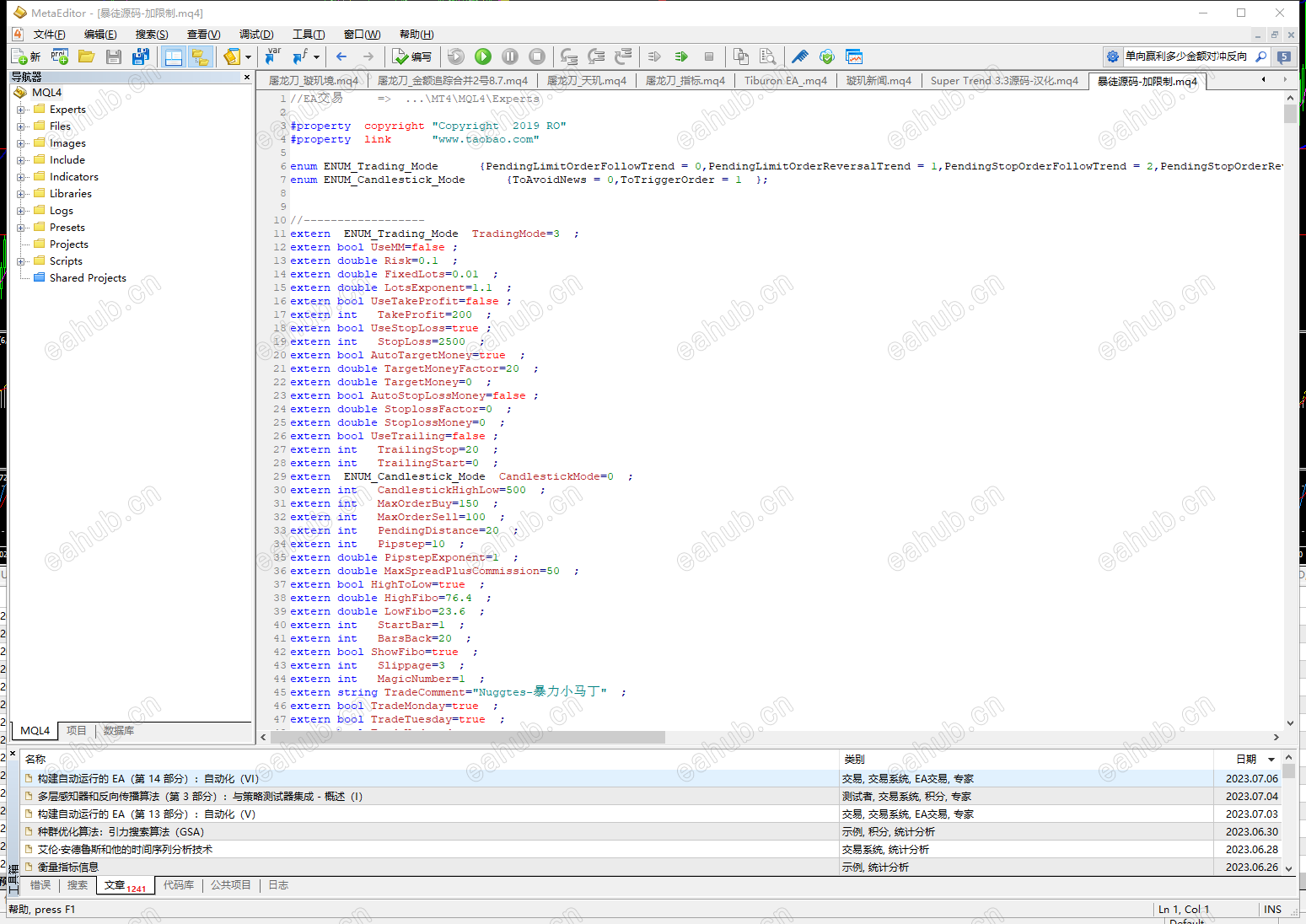Screen dimensions: 1306x924
Task: Click the Step Out debug icon
Action: click(623, 56)
